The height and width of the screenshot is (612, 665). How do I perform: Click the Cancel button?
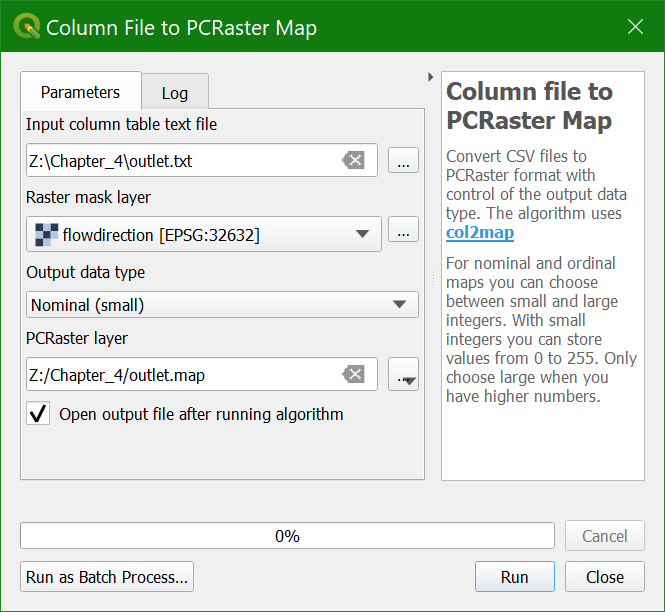click(604, 536)
